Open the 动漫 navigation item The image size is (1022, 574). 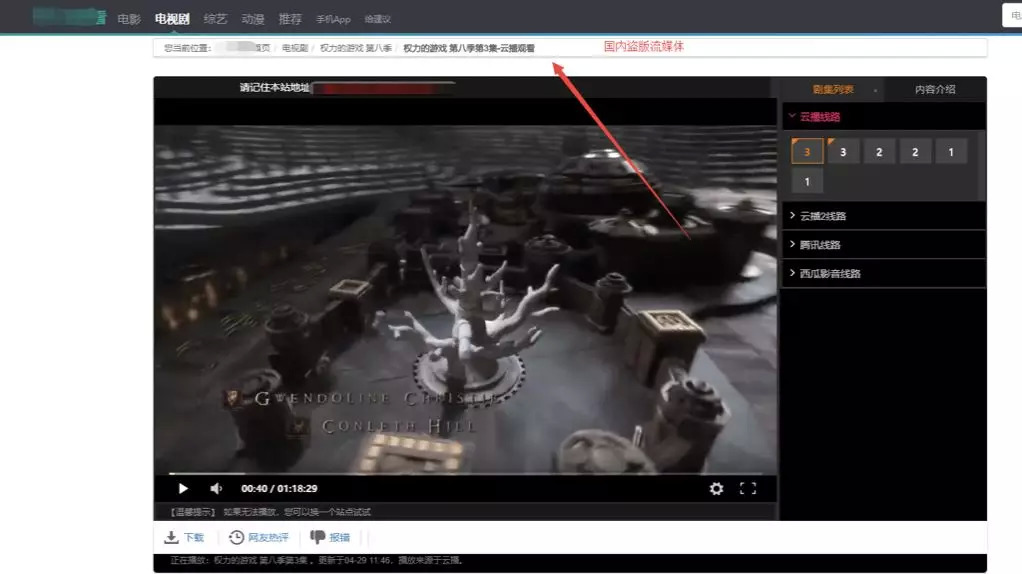pyautogui.click(x=253, y=19)
